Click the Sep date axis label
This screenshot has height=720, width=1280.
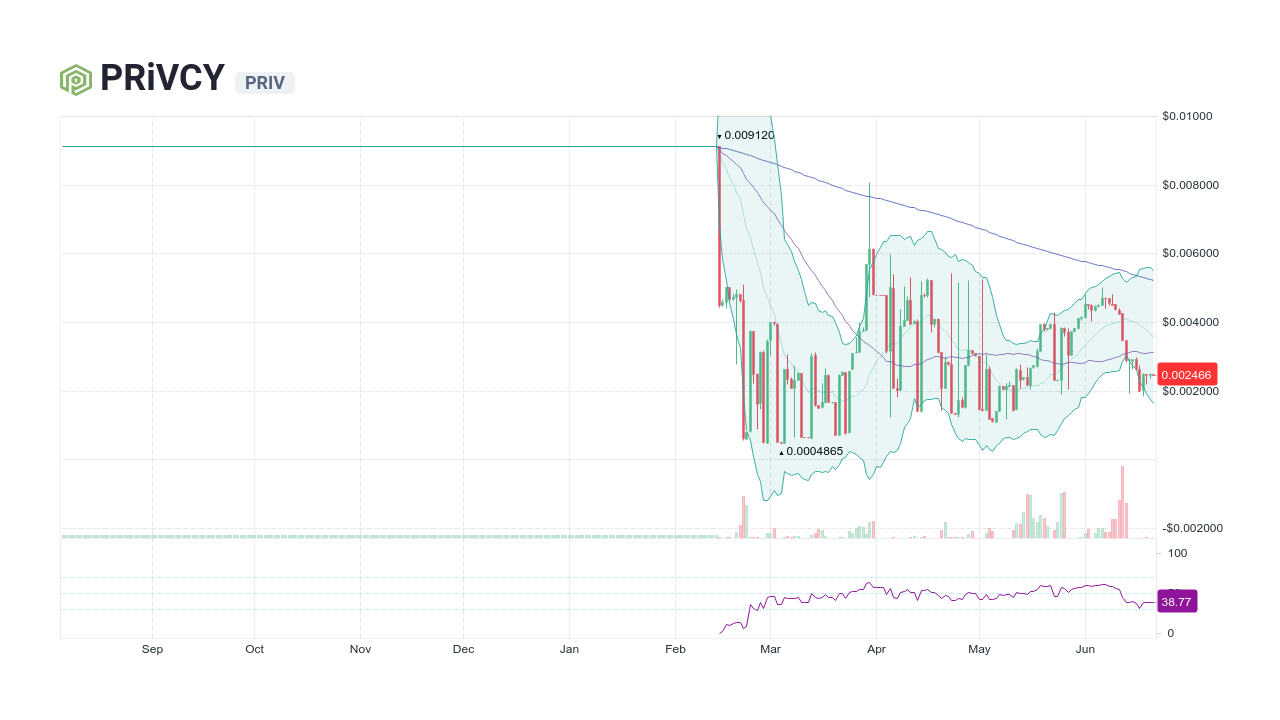[152, 649]
